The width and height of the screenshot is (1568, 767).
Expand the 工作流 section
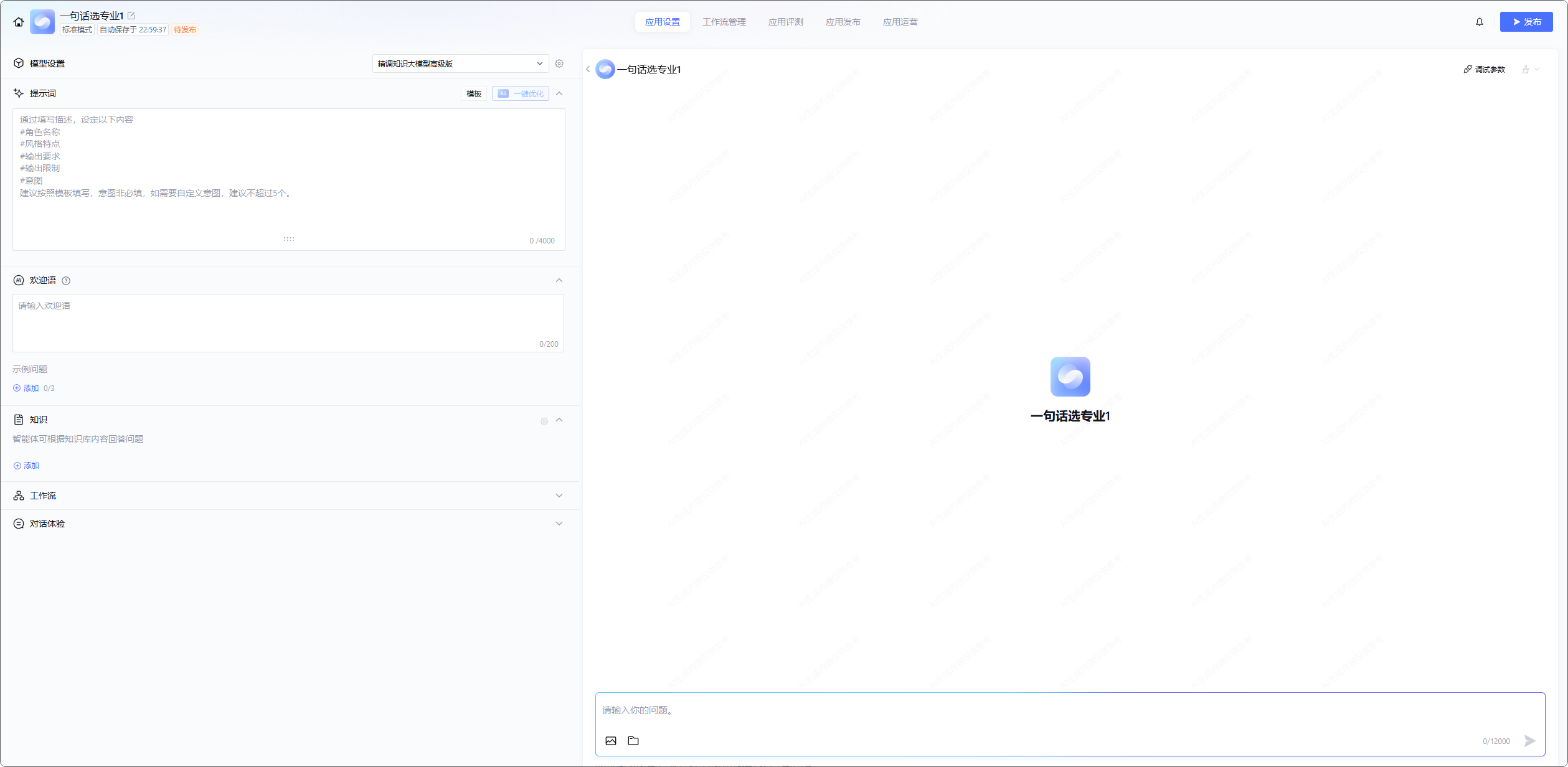(559, 496)
